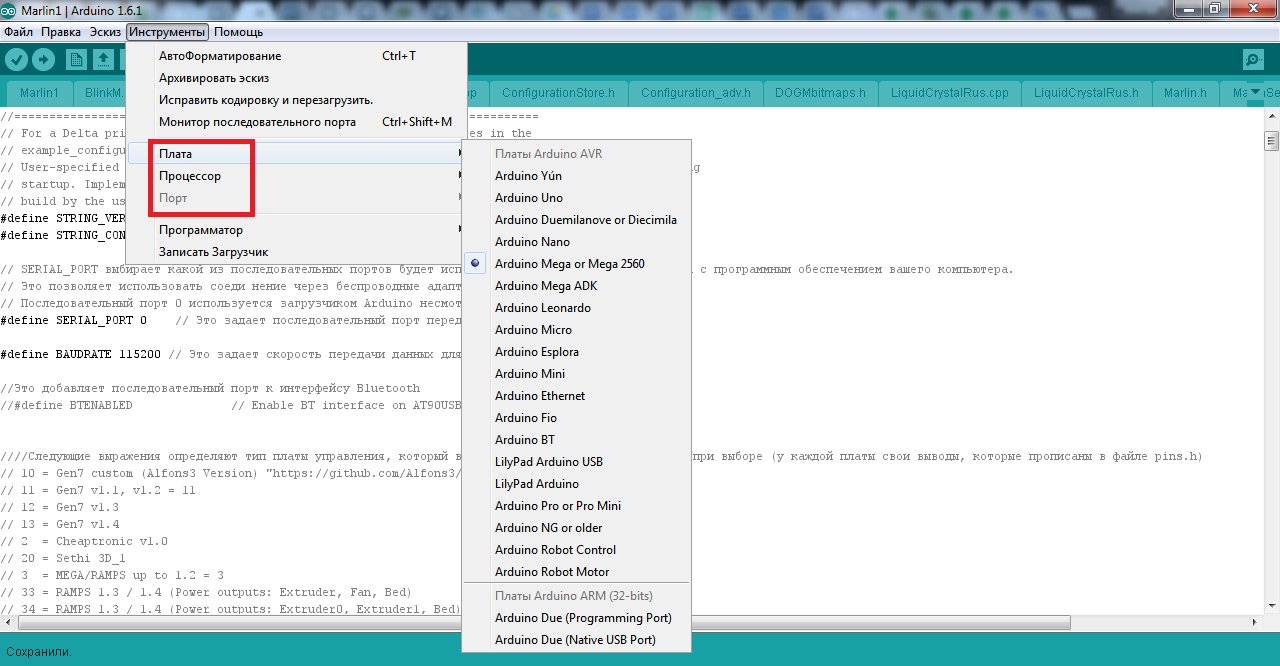Open the Помощь menu
This screenshot has width=1280, height=666.
[x=238, y=32]
